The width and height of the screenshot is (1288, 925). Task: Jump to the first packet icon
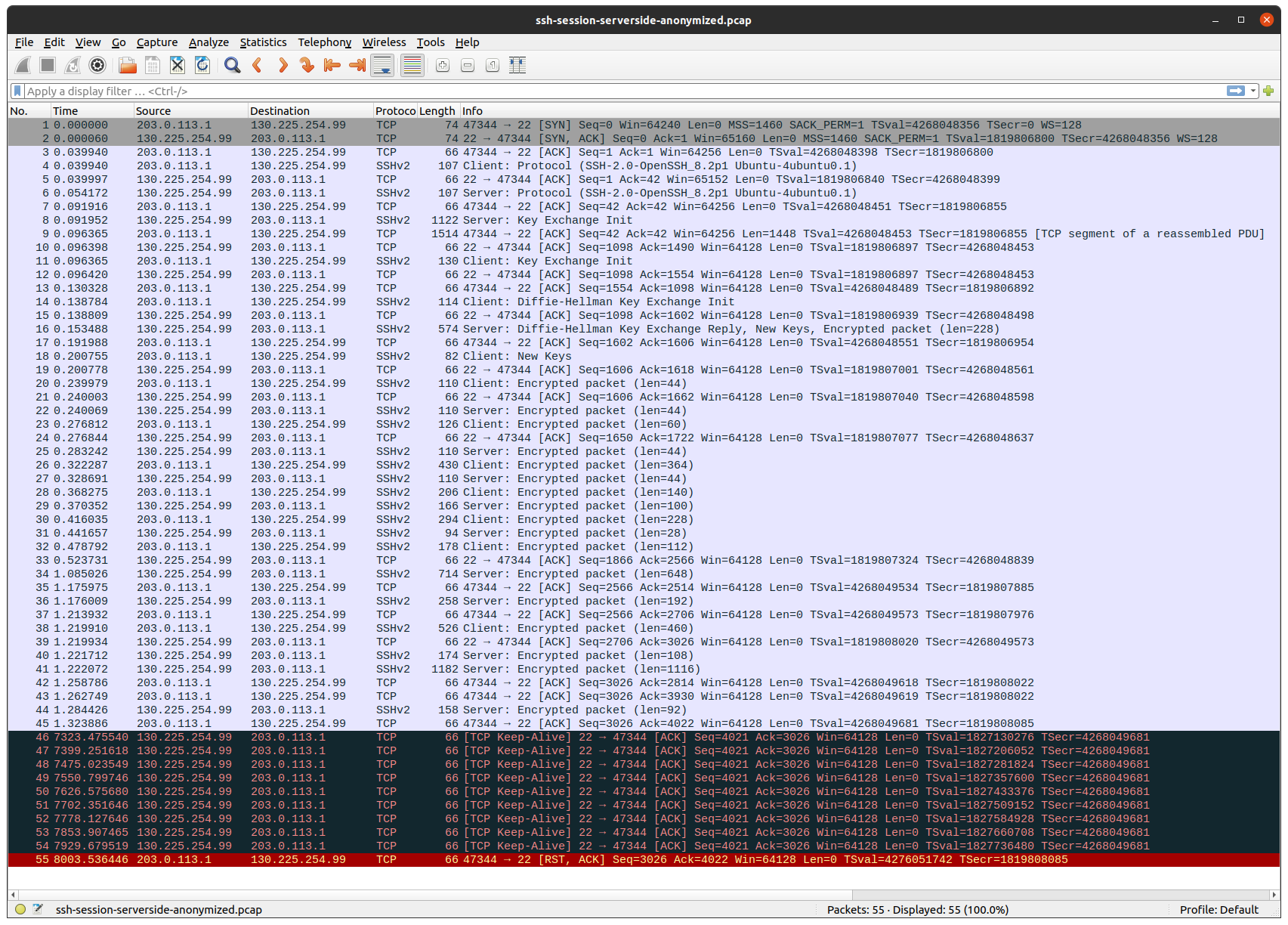(x=332, y=66)
